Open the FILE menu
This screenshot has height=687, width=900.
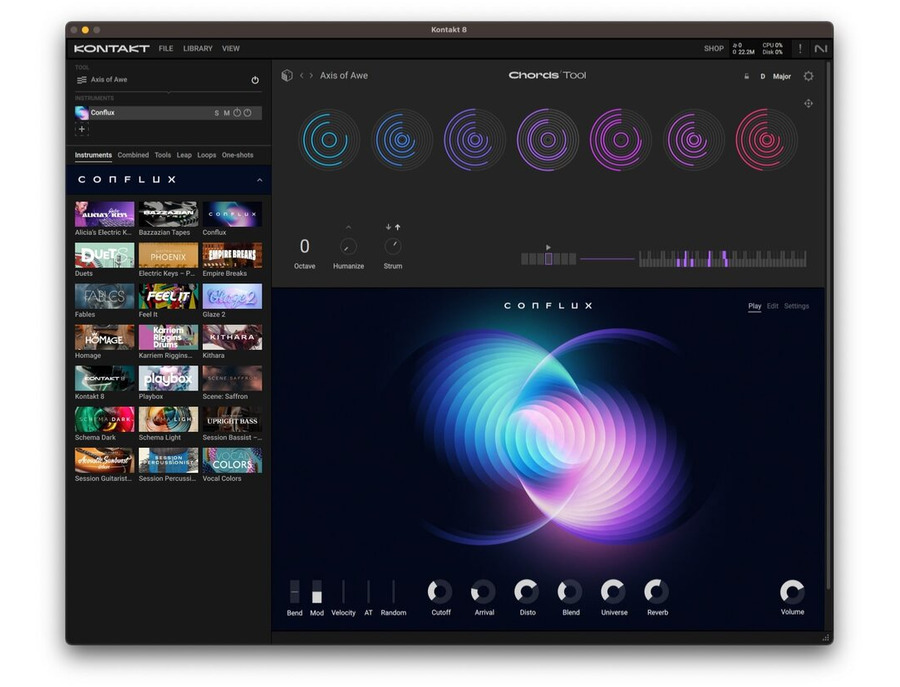(x=166, y=49)
